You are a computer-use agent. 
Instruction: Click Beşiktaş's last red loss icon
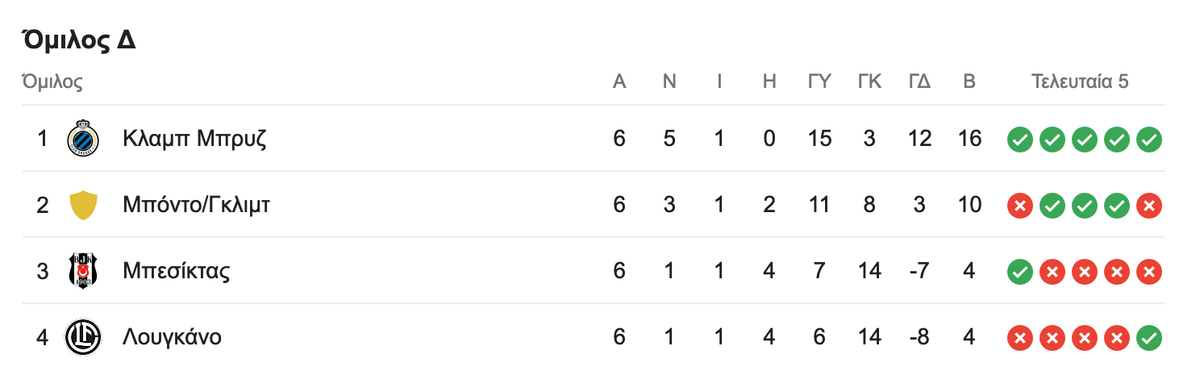coord(1150,271)
